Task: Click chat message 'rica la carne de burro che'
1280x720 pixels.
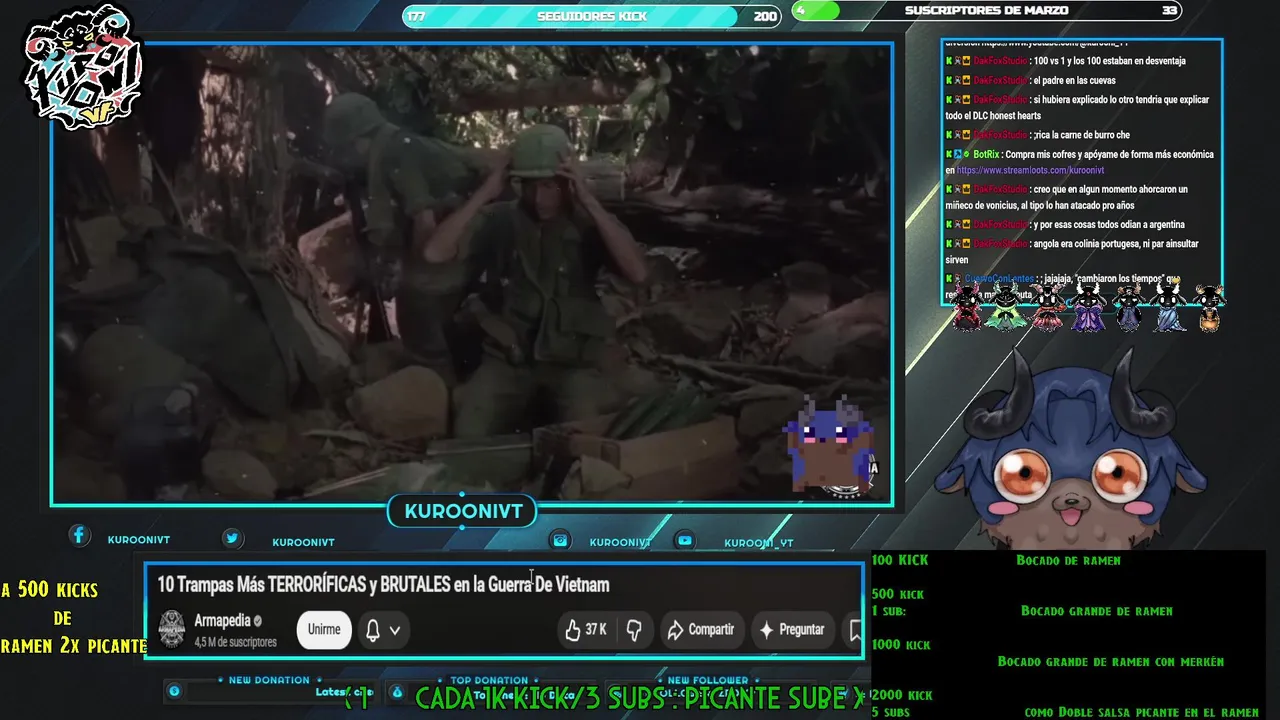Action: coord(1082,135)
